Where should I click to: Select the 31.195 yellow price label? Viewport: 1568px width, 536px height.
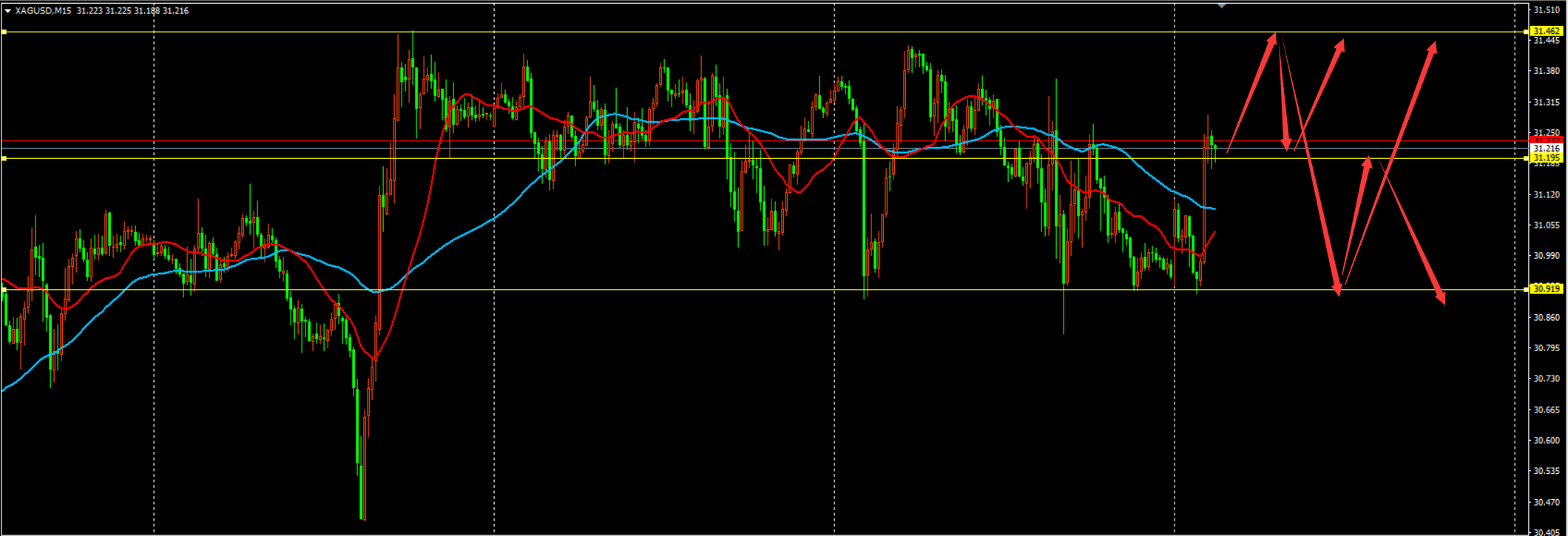point(1547,158)
